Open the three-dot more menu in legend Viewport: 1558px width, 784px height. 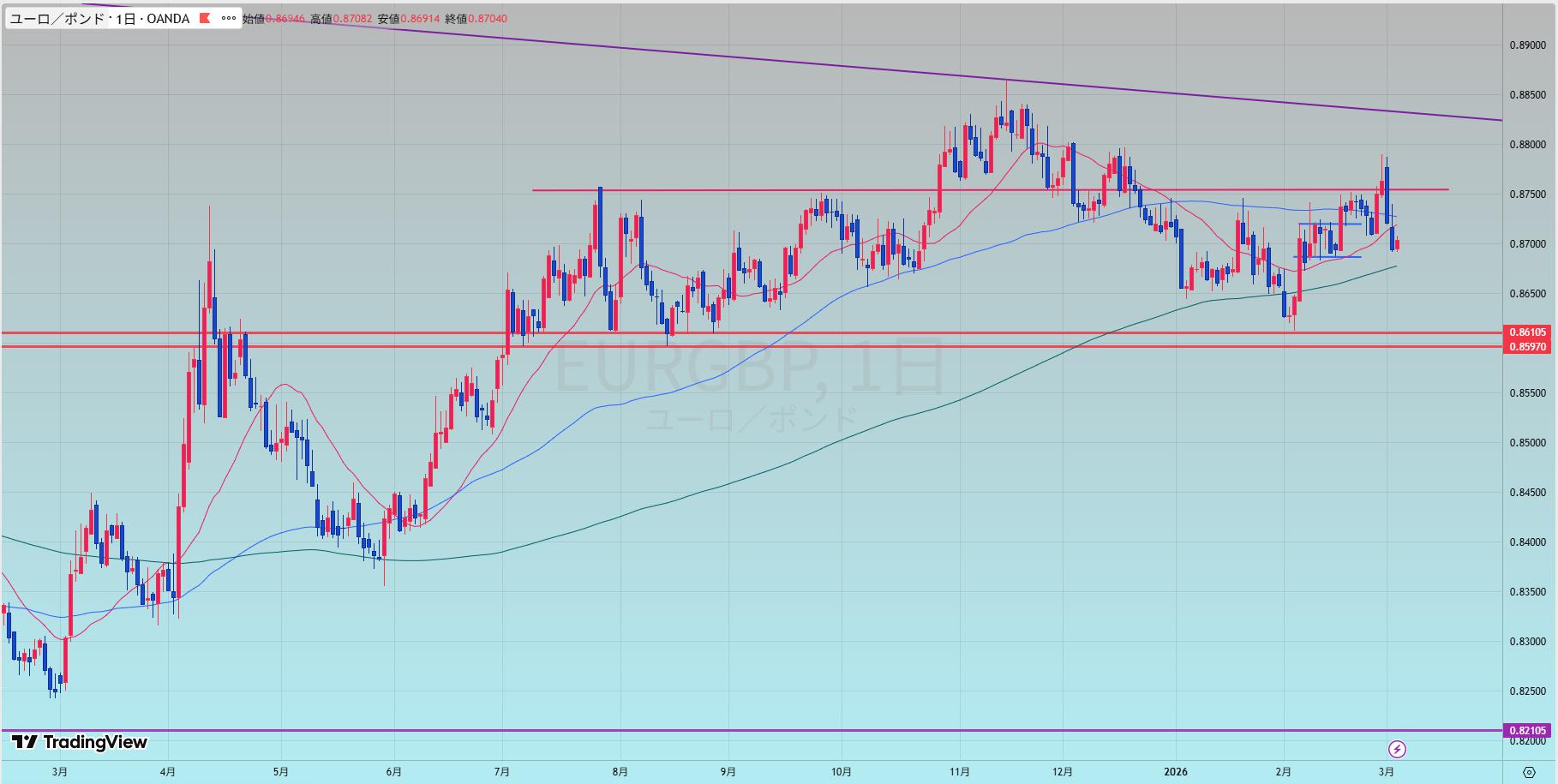[x=229, y=18]
